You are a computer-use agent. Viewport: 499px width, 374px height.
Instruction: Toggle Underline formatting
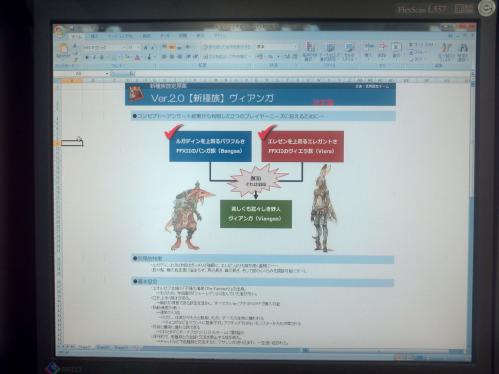102,57
